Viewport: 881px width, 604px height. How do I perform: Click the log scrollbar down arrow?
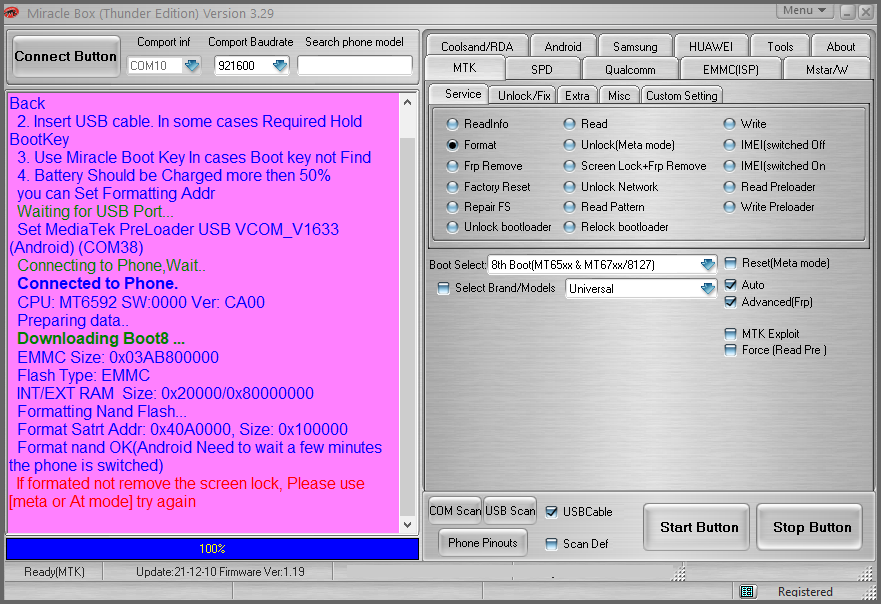[x=407, y=525]
